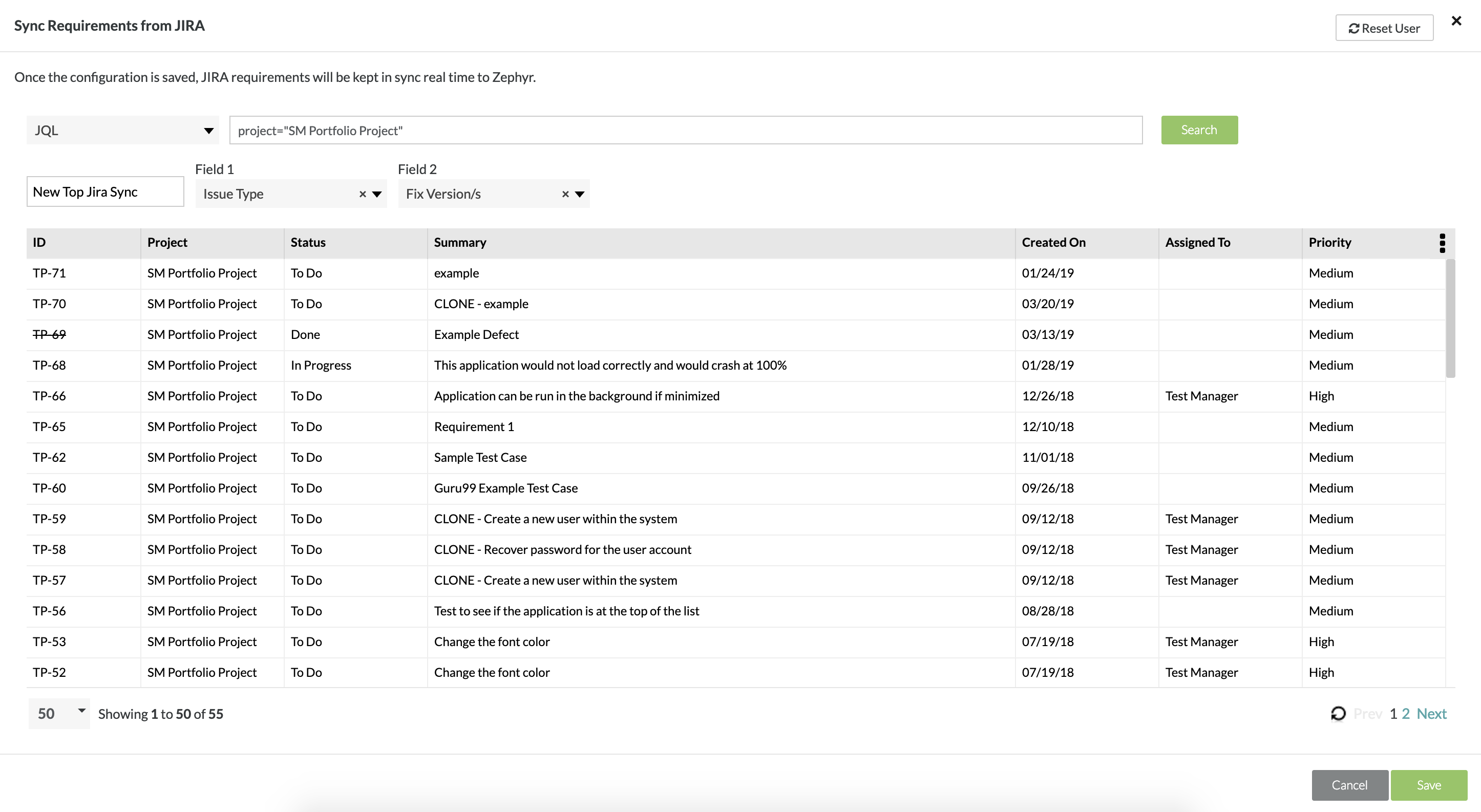Click the TP-56 ID cell
This screenshot has width=1481, height=812.
click(x=83, y=611)
